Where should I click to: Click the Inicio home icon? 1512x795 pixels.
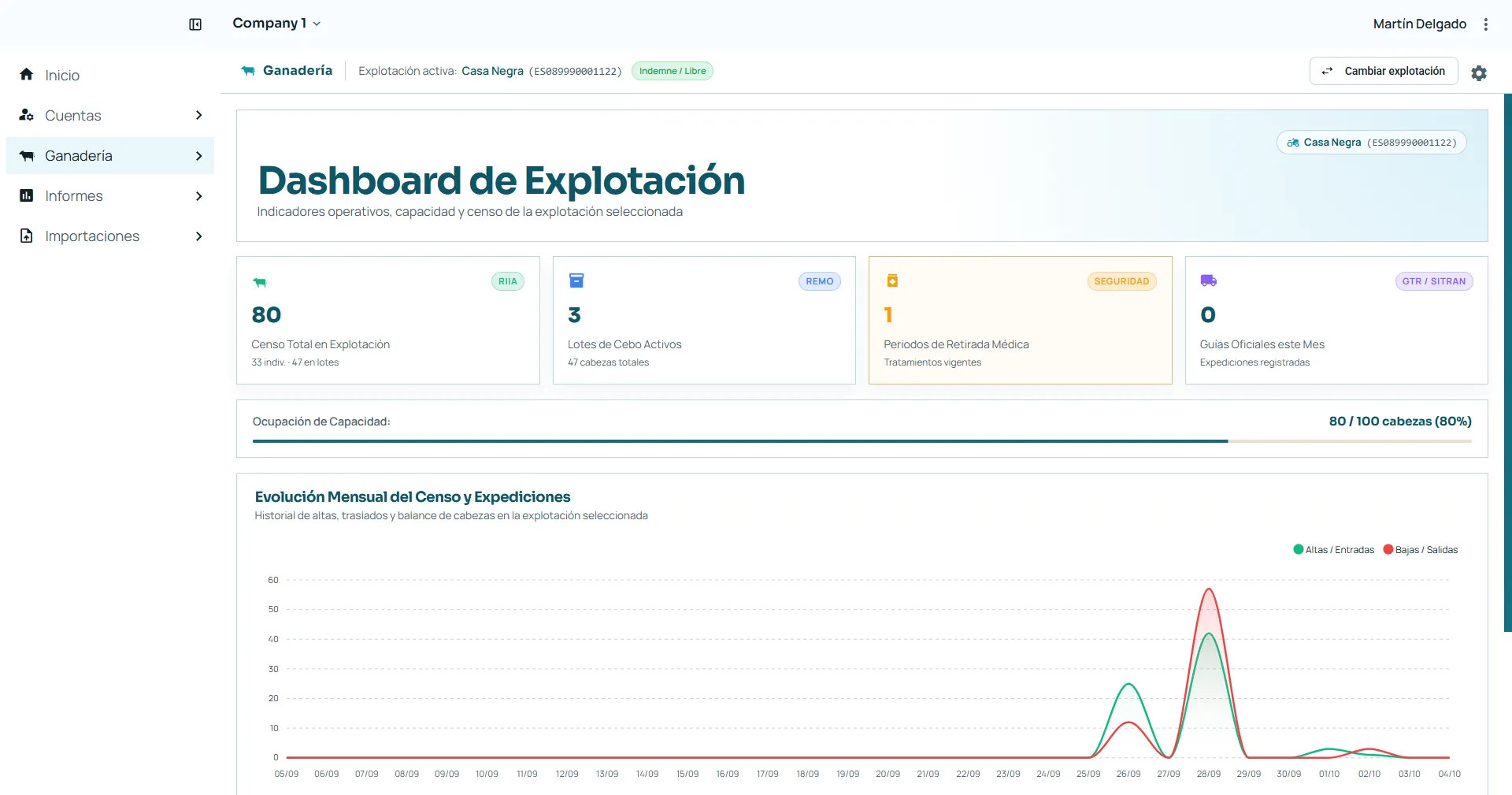click(x=27, y=74)
